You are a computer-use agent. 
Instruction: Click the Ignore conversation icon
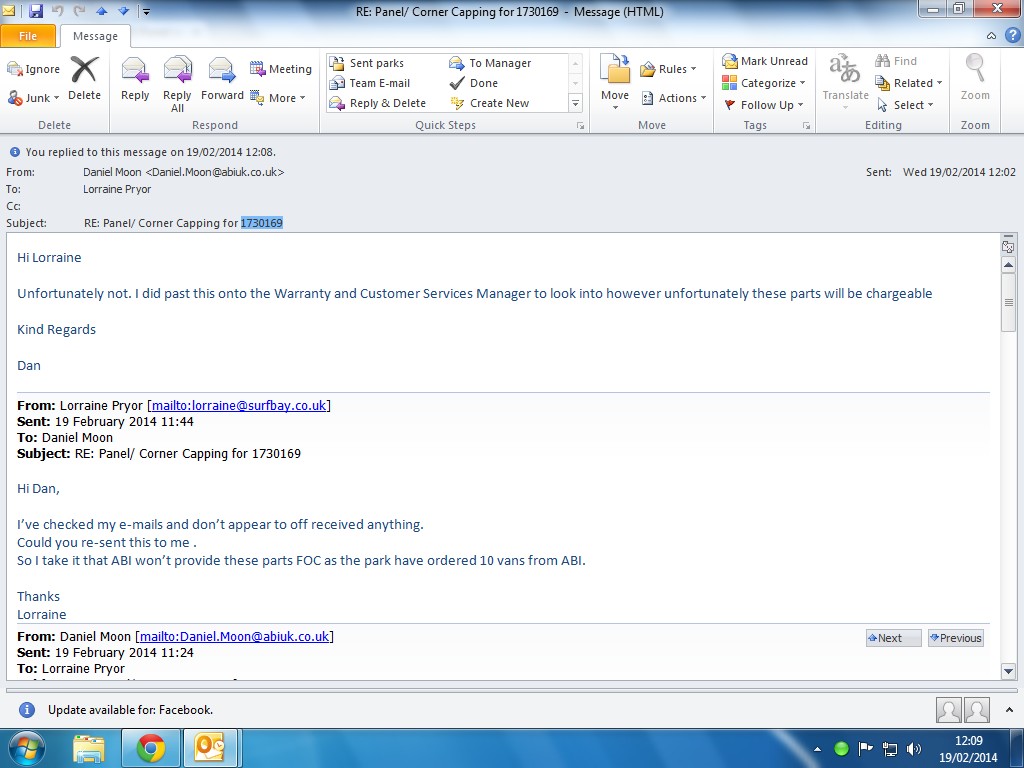tap(33, 69)
